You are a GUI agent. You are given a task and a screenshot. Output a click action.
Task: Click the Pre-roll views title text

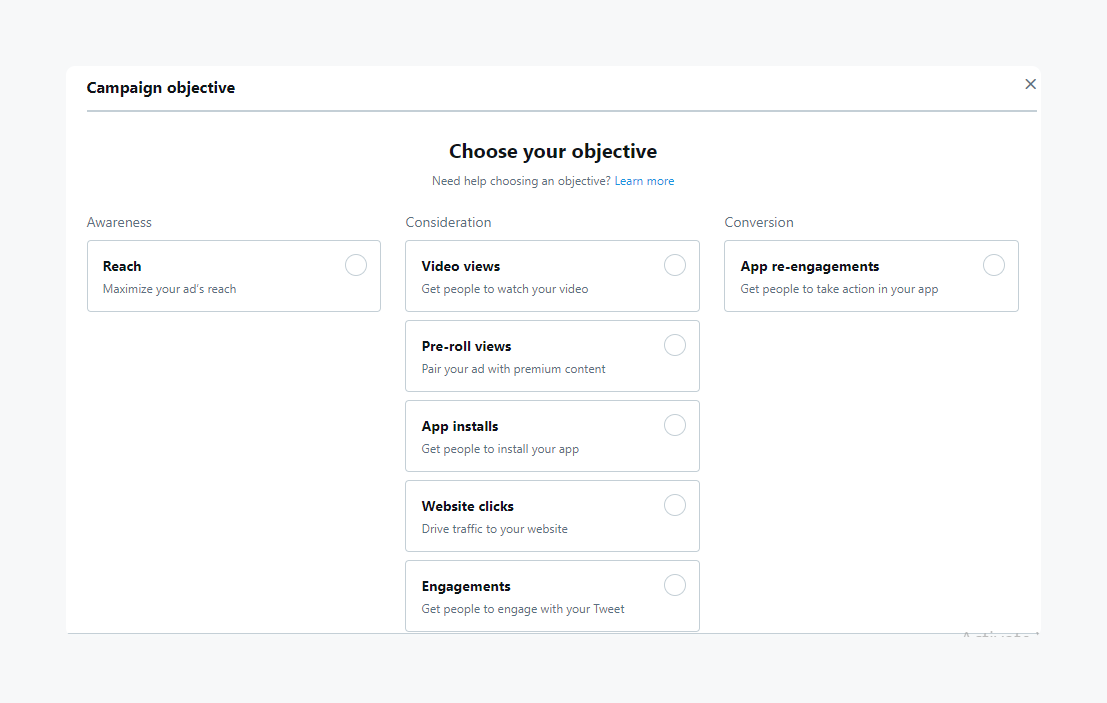466,346
